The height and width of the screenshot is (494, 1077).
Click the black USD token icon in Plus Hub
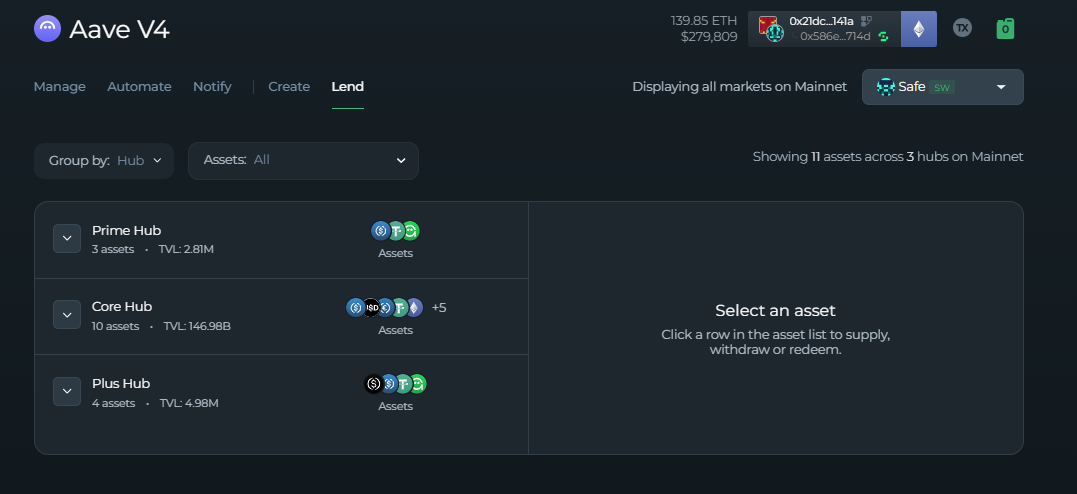pyautogui.click(x=373, y=383)
